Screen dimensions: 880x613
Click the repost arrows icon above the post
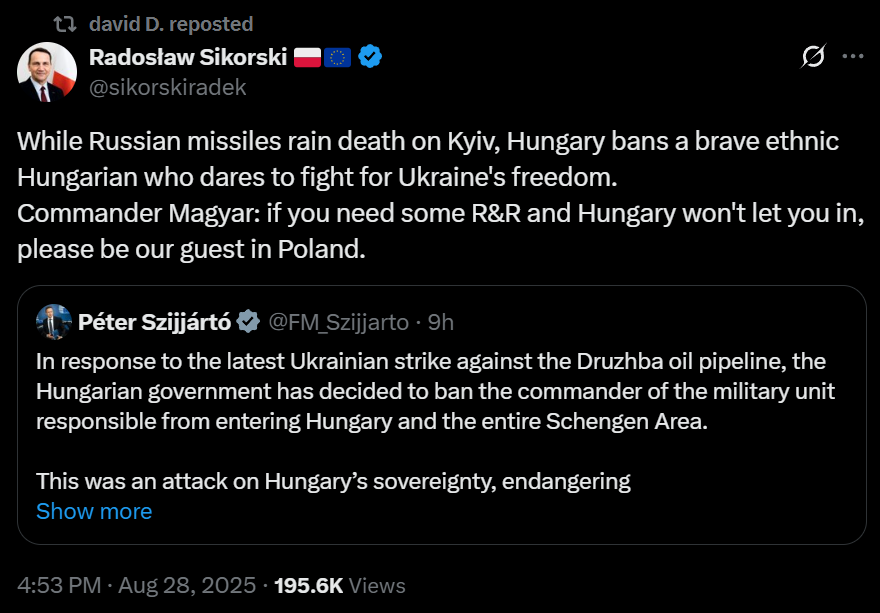coord(65,24)
